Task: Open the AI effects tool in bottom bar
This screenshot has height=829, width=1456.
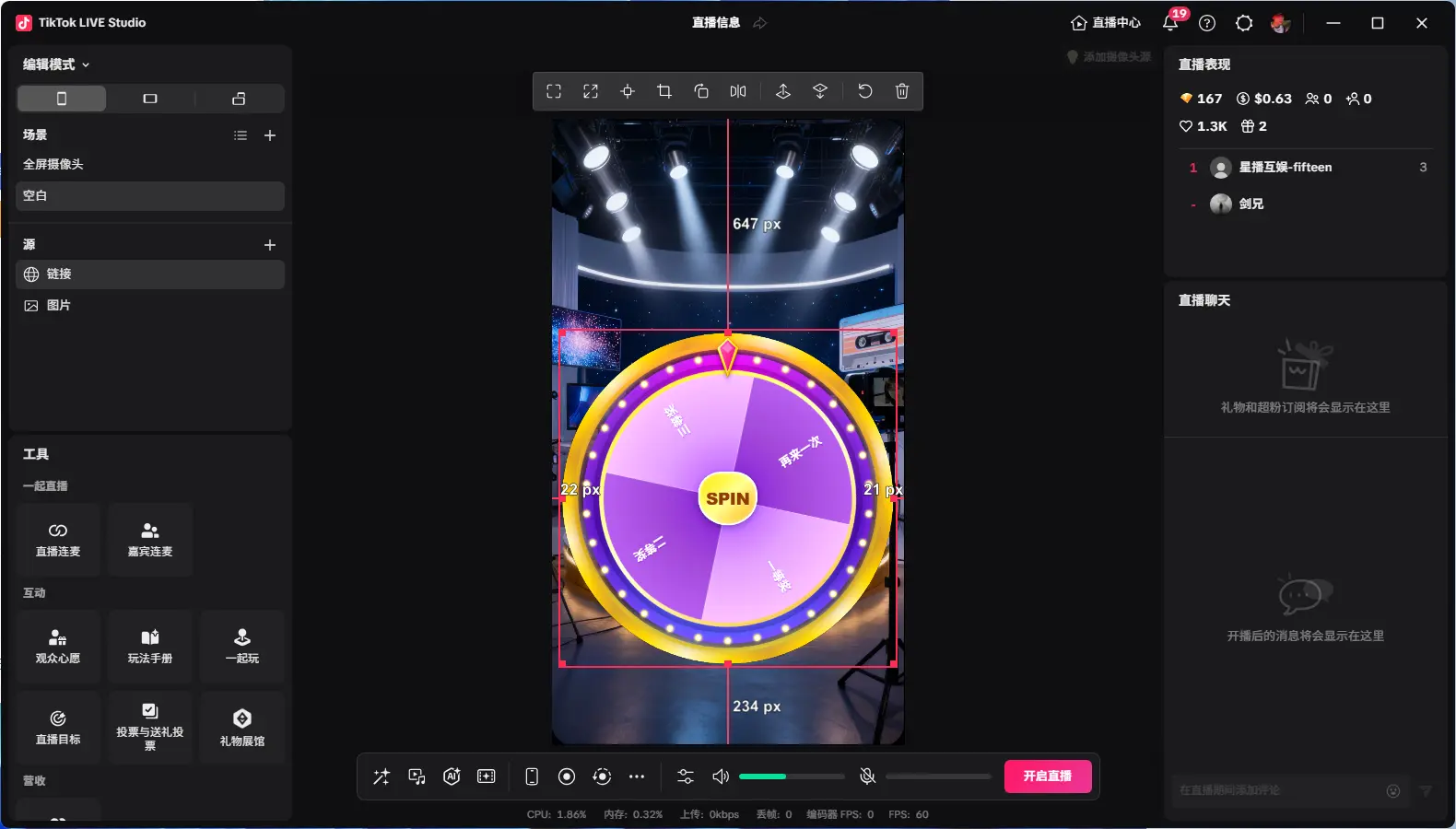Action: point(452,776)
